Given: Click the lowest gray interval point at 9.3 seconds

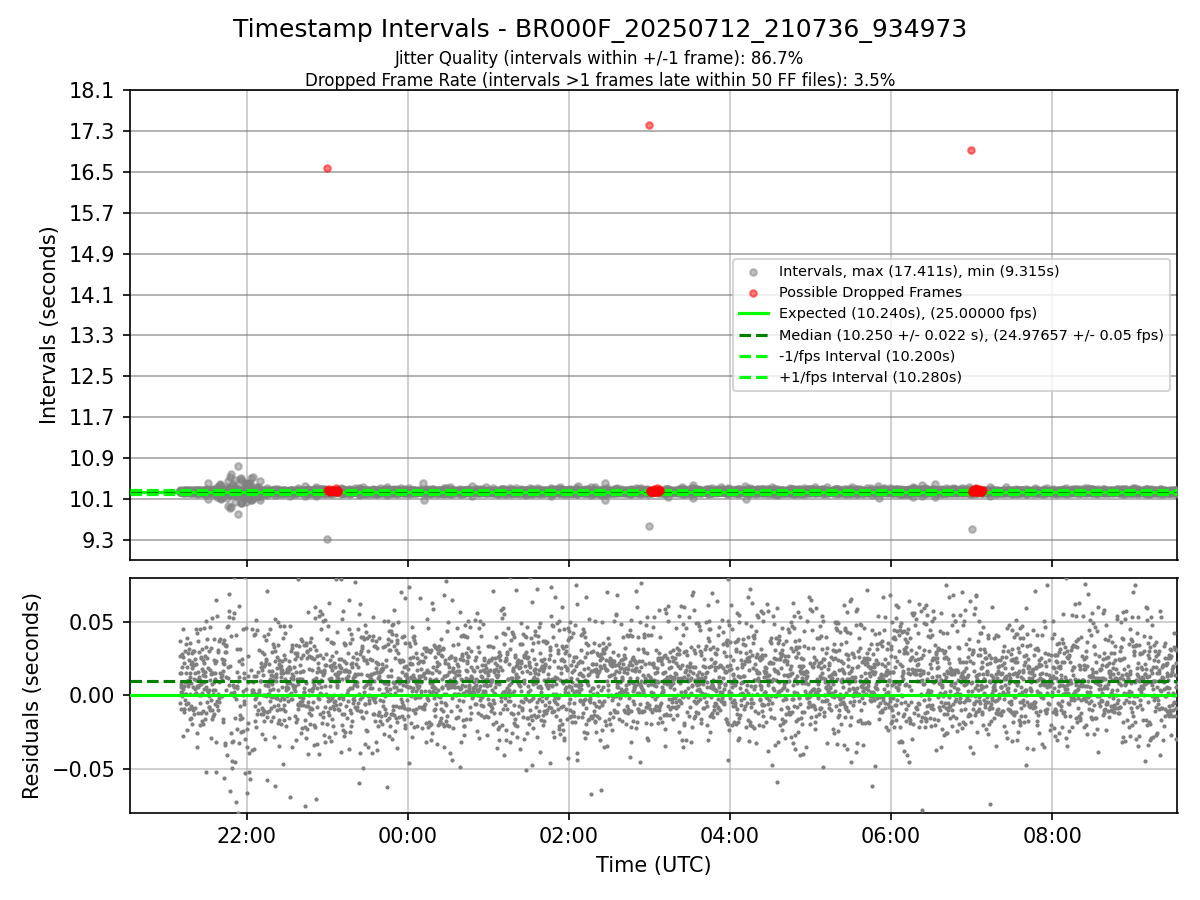Looking at the screenshot, I should [327, 539].
